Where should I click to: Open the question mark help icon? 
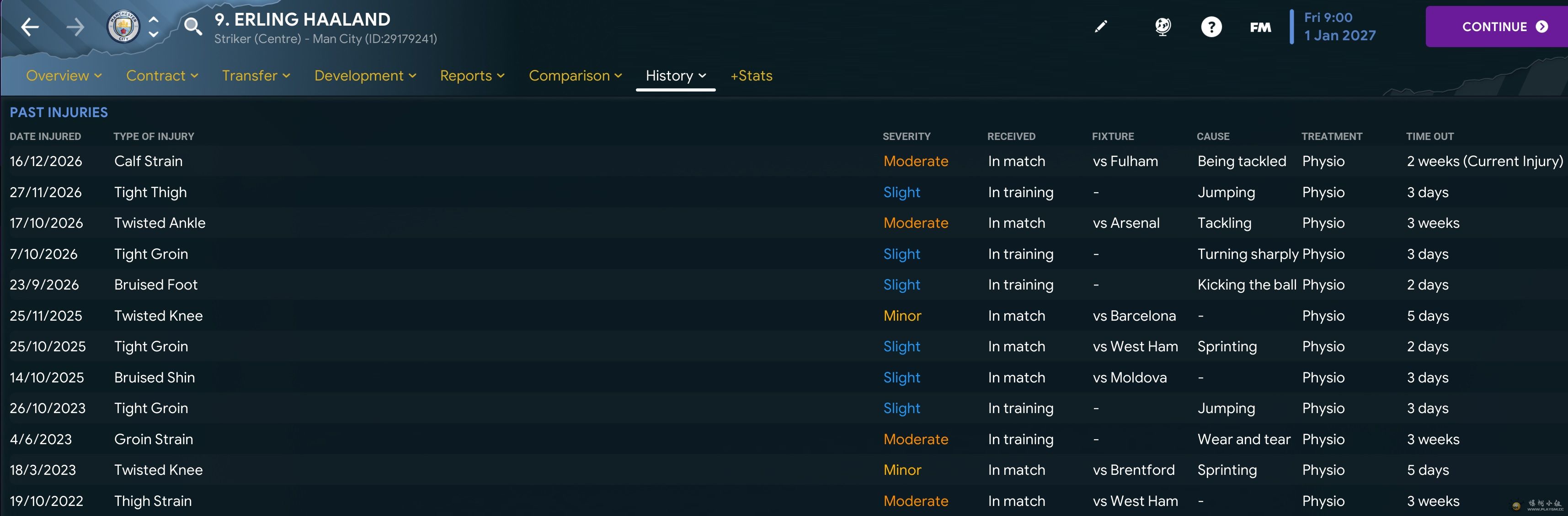(x=1211, y=27)
